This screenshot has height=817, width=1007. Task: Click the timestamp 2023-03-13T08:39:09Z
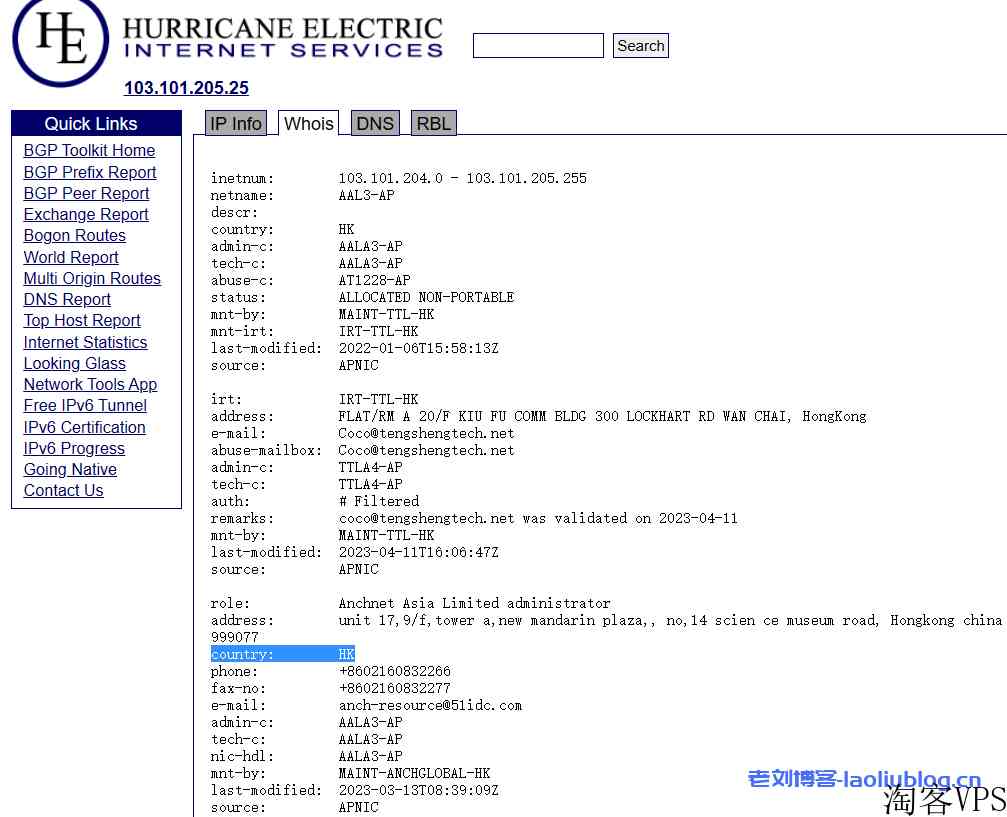pos(418,791)
